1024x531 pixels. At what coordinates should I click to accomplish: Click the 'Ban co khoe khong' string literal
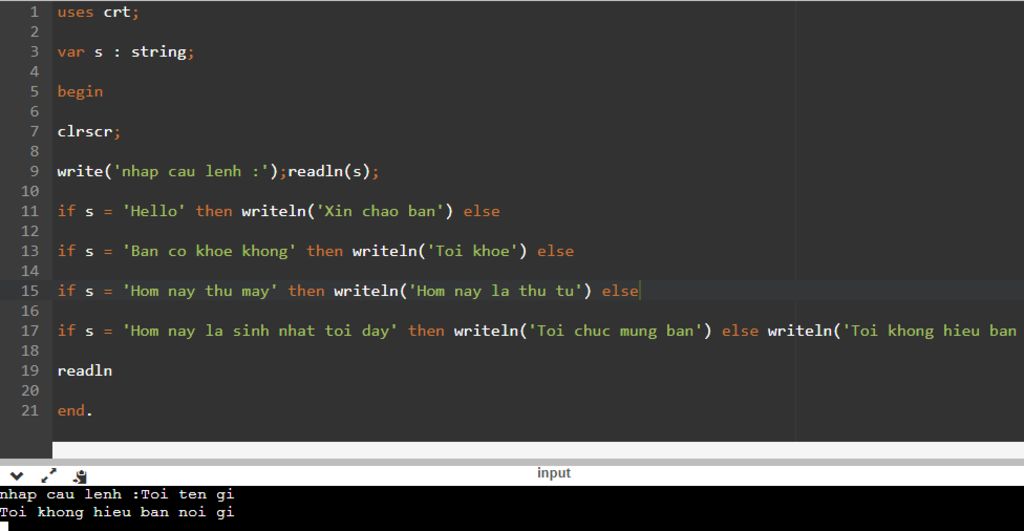[x=209, y=251]
